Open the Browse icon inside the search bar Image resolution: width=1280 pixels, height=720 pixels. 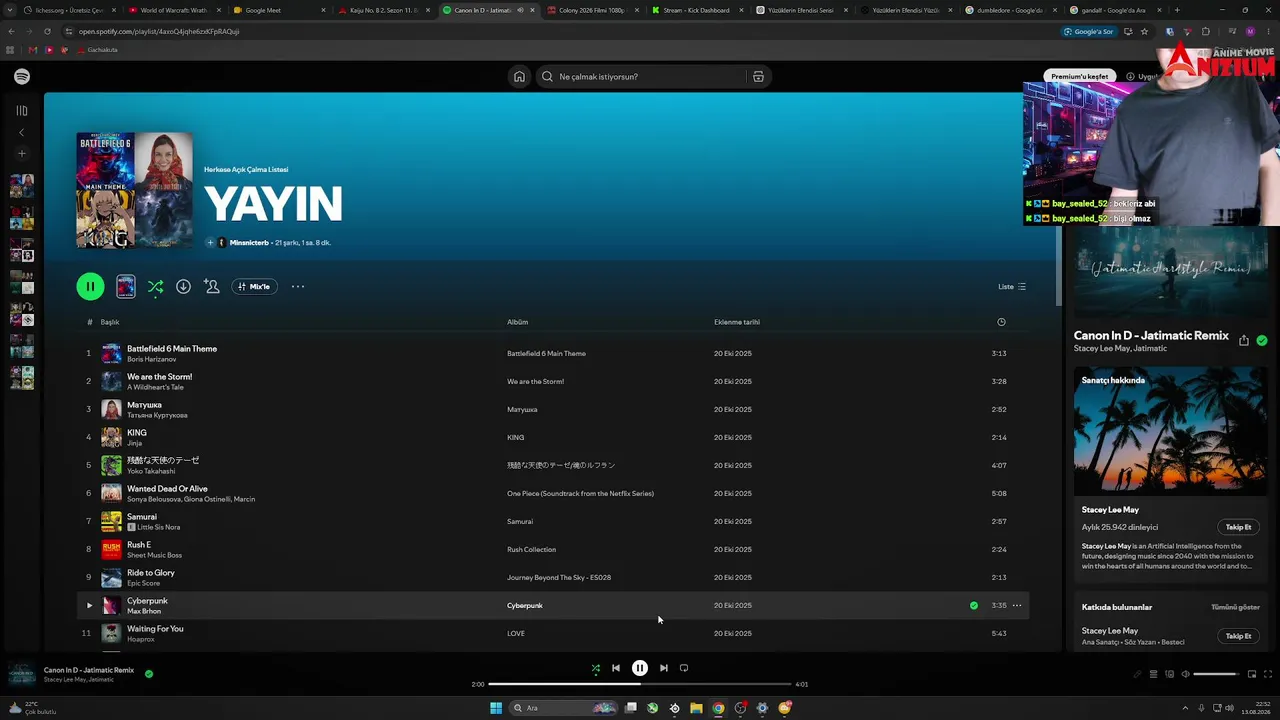click(x=758, y=77)
